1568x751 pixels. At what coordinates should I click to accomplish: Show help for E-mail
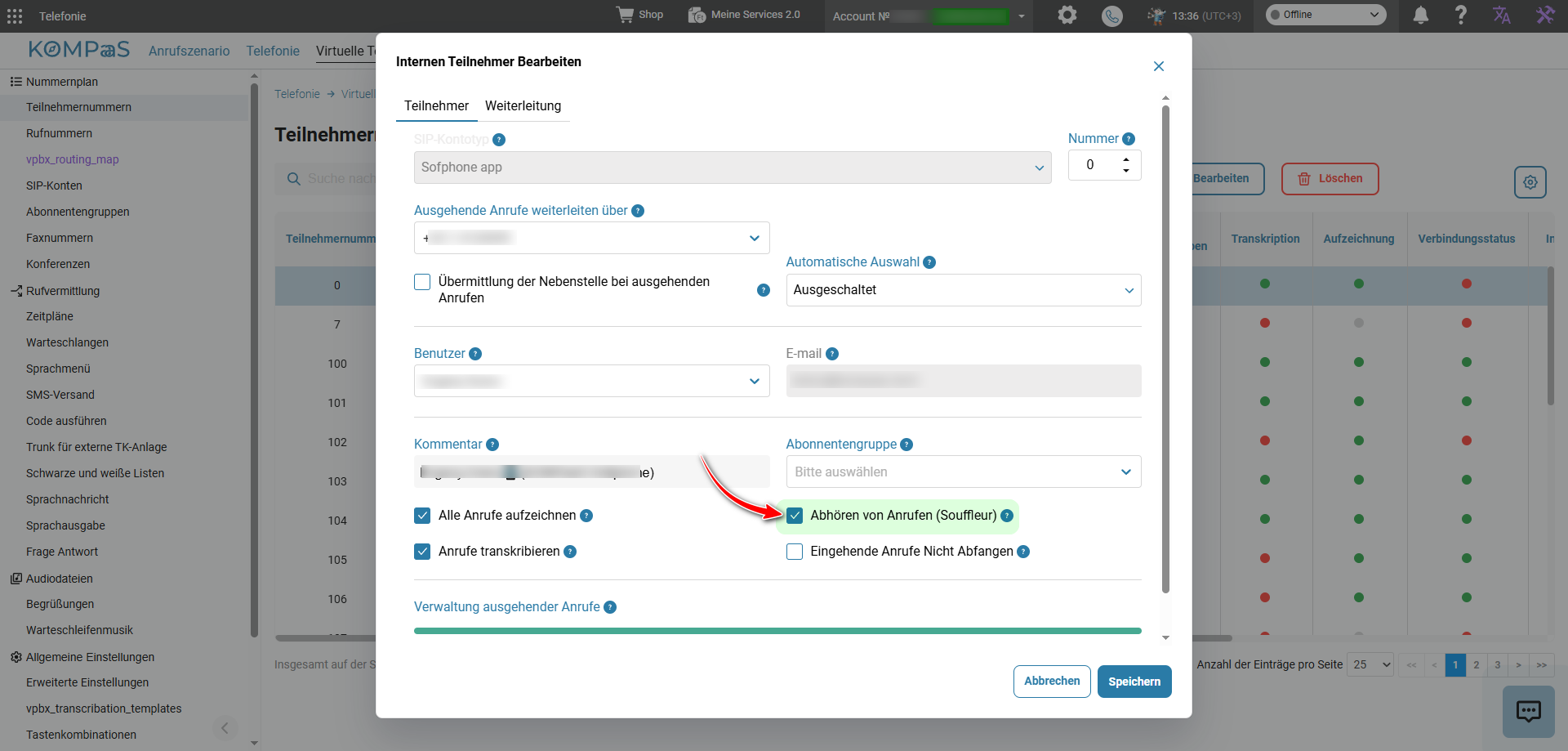[832, 354]
